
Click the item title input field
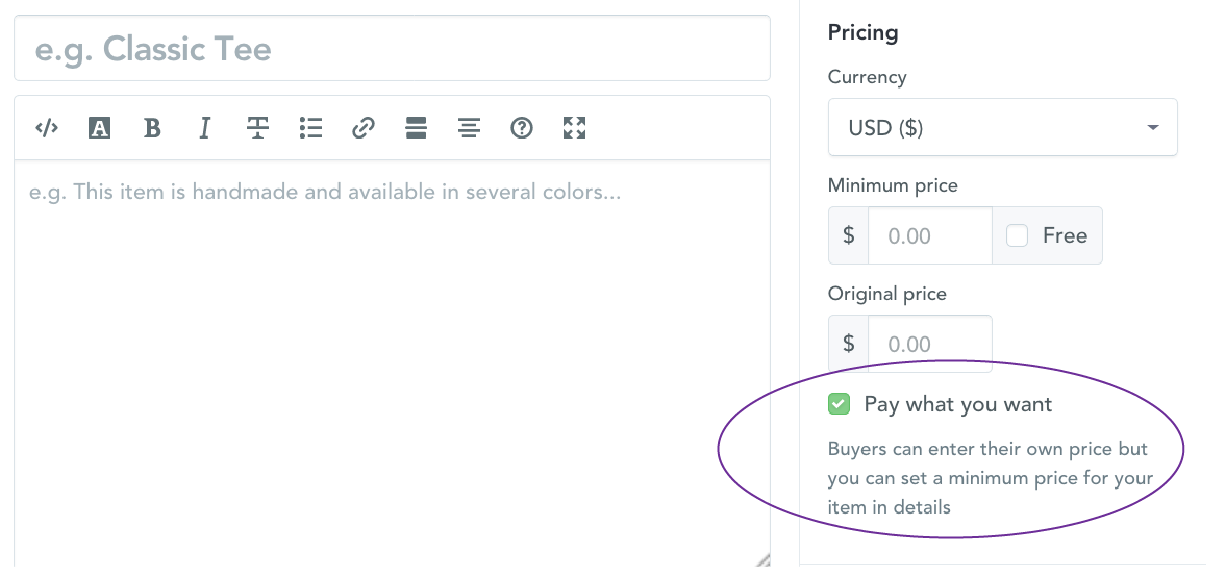392,49
